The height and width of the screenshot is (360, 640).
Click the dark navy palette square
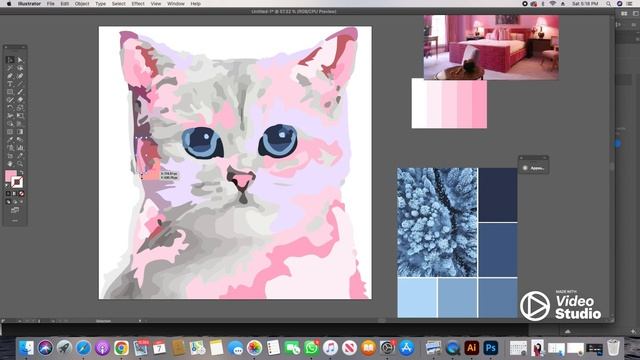click(x=498, y=195)
